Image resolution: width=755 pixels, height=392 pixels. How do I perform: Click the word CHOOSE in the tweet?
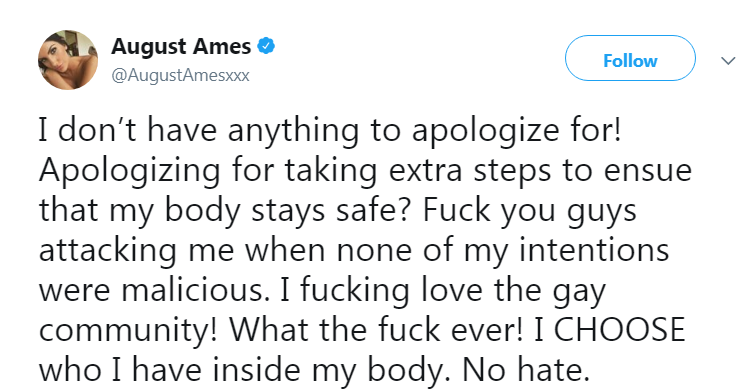619,329
